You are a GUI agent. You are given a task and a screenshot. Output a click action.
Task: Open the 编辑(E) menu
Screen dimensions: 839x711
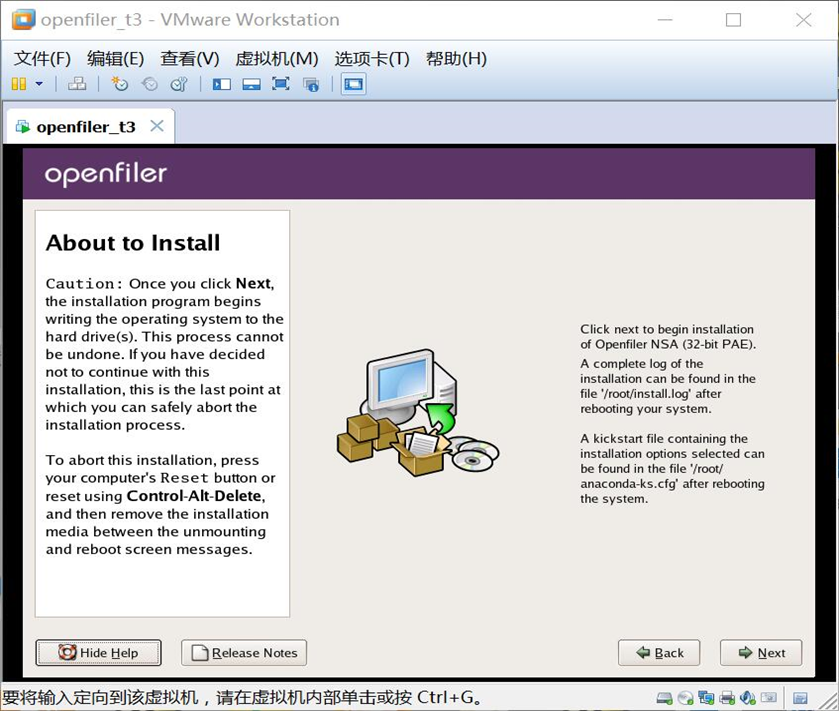point(116,58)
